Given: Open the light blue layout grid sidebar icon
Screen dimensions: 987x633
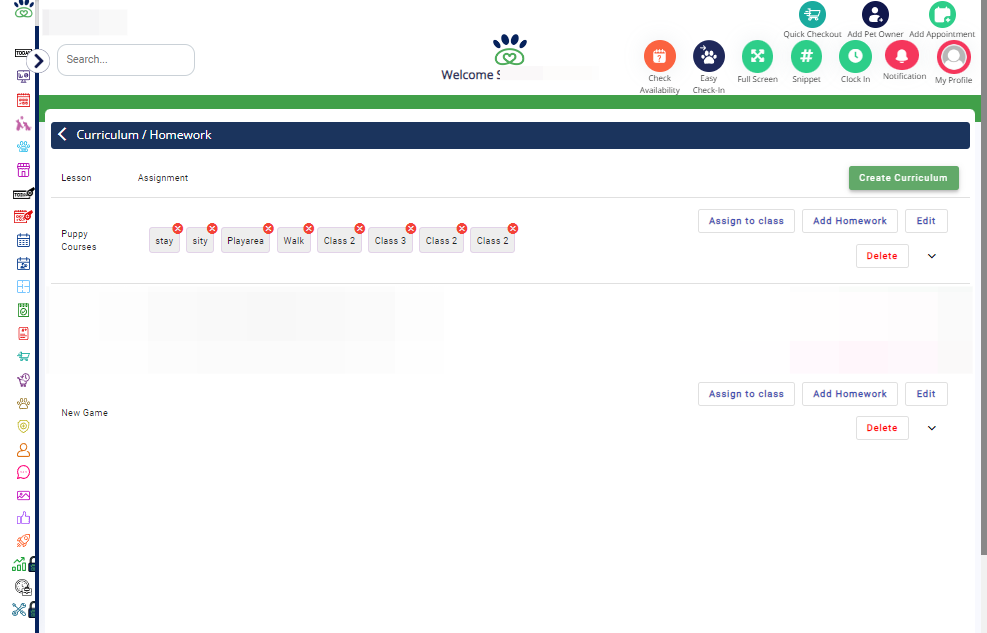Looking at the screenshot, I should [23, 286].
